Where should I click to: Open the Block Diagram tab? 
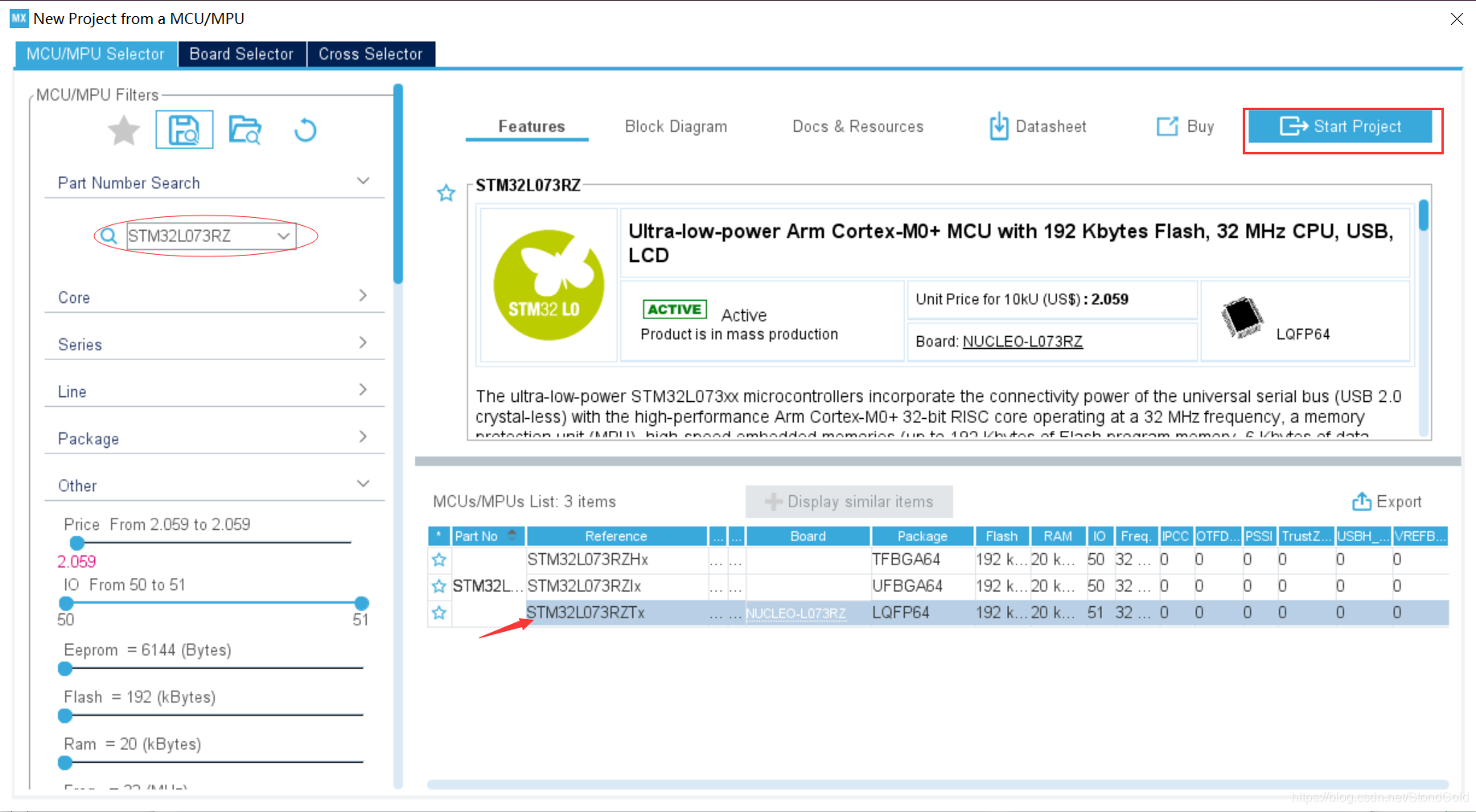pyautogui.click(x=676, y=126)
